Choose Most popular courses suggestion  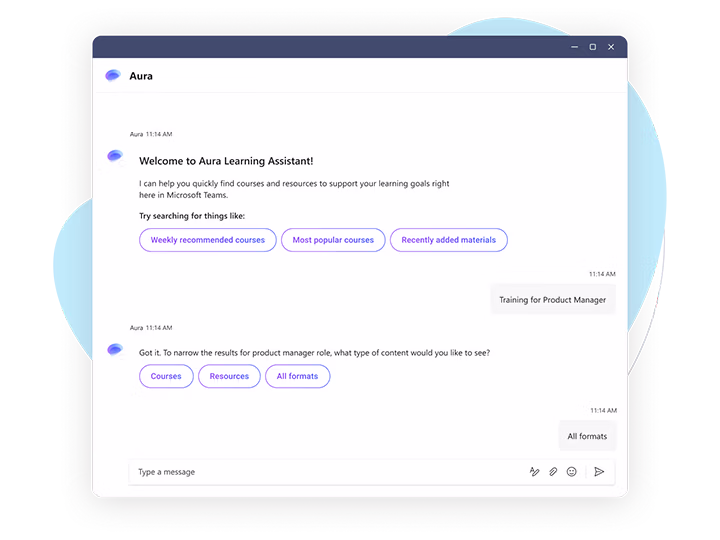(333, 240)
